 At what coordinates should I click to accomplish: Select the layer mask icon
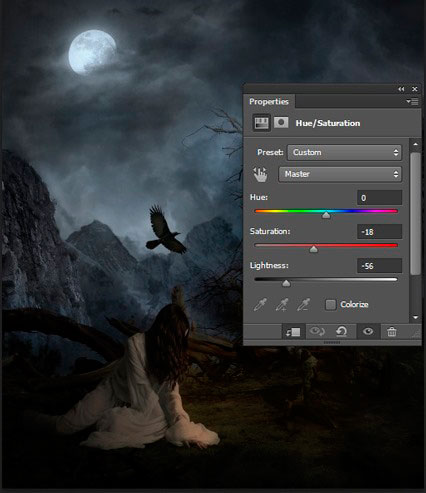click(x=281, y=123)
